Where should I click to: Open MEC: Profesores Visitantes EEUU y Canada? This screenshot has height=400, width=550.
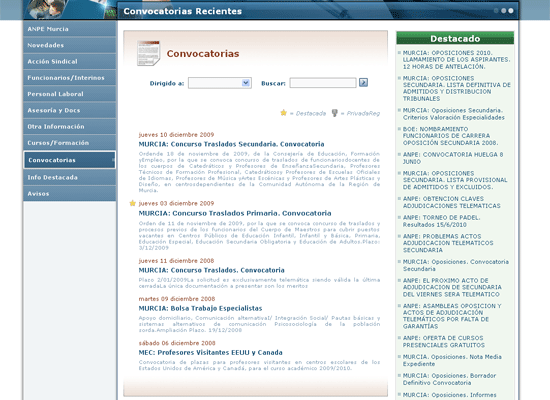click(x=210, y=353)
